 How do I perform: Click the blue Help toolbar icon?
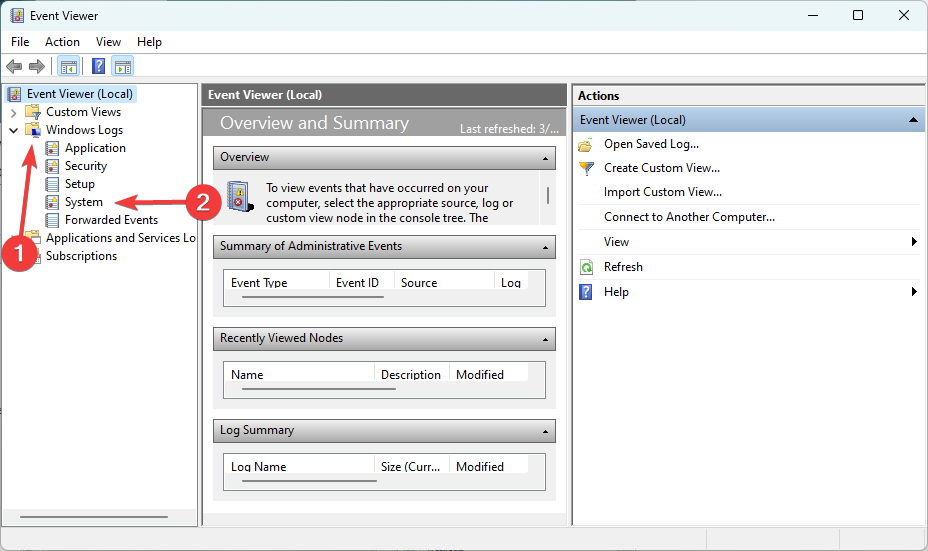coord(98,67)
